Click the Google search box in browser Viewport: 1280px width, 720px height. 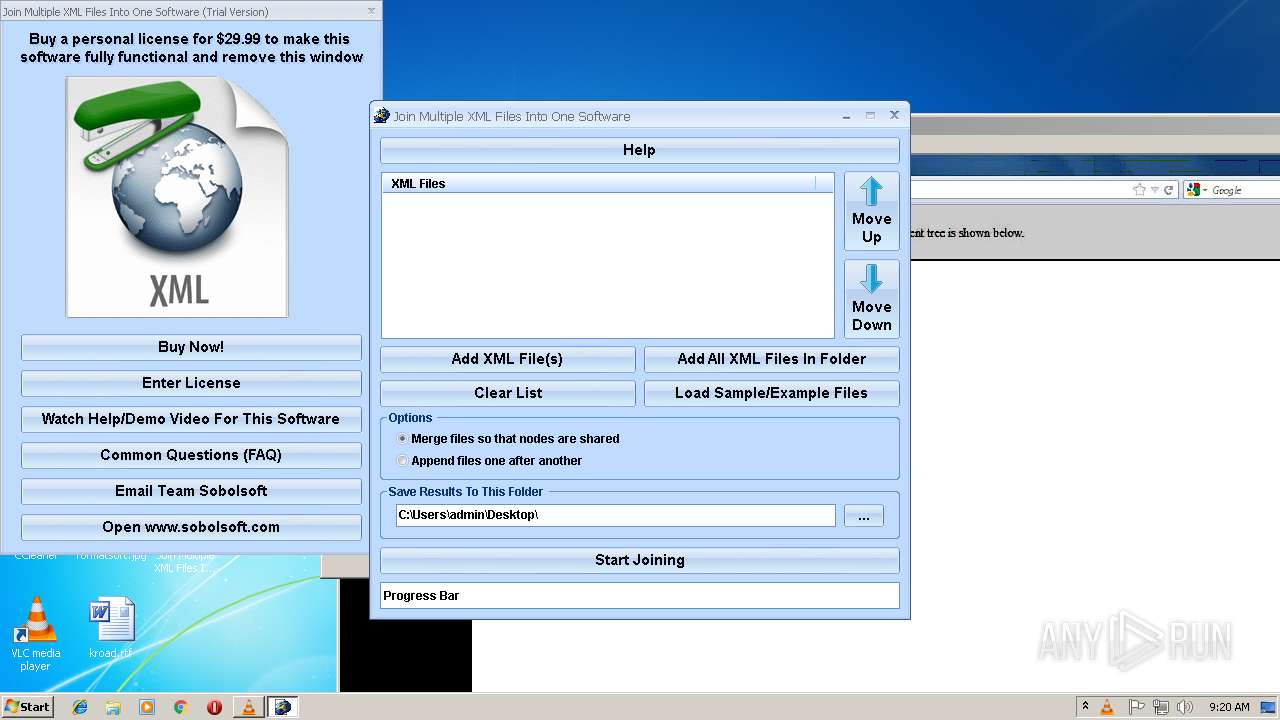coord(1245,190)
